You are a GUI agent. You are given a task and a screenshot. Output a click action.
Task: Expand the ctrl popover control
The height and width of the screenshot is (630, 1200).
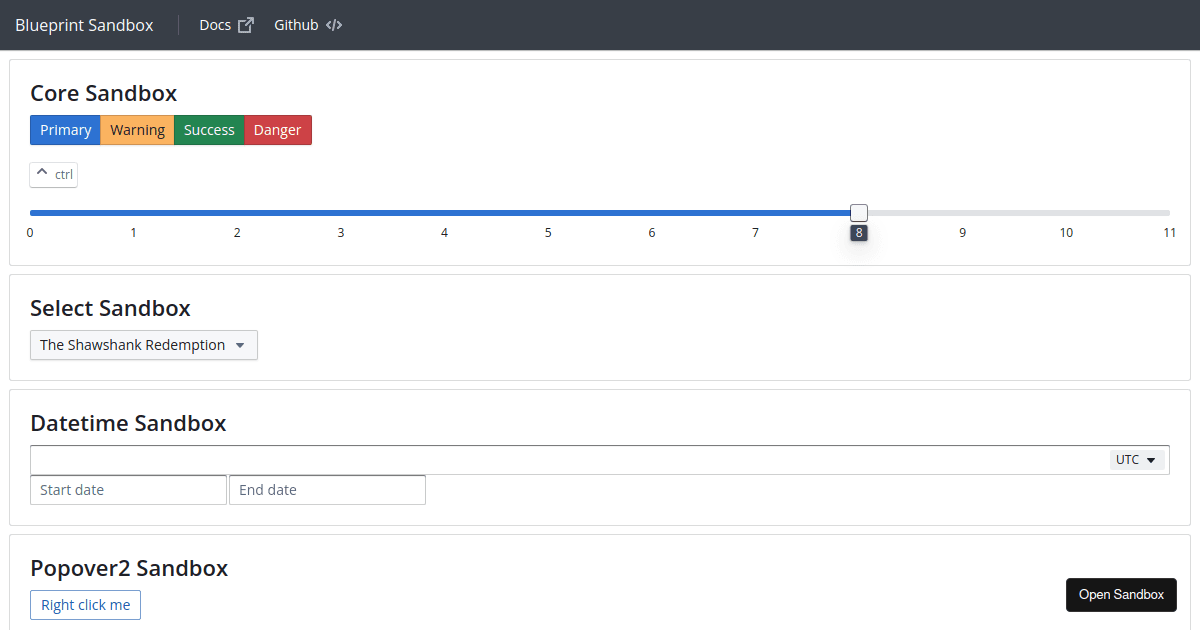[53, 173]
